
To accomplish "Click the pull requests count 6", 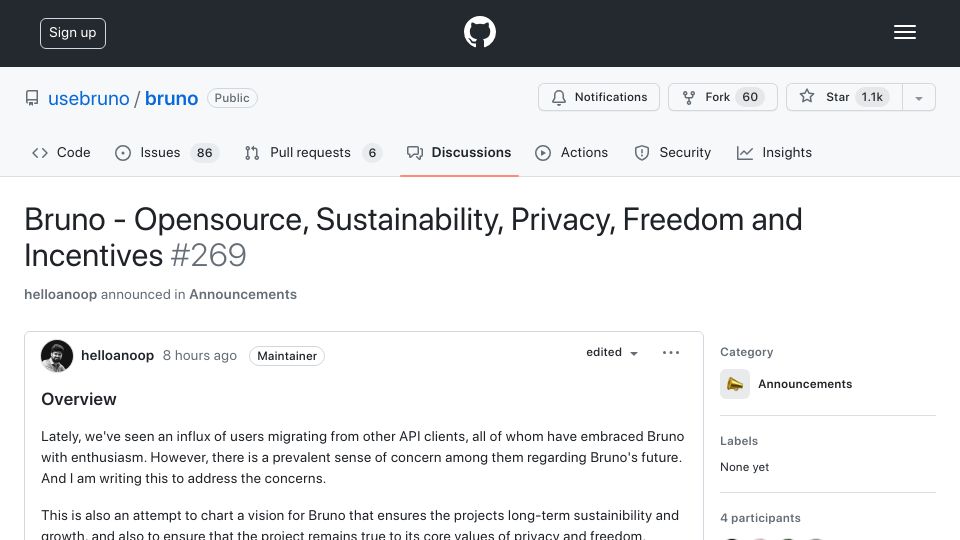I will (372, 152).
